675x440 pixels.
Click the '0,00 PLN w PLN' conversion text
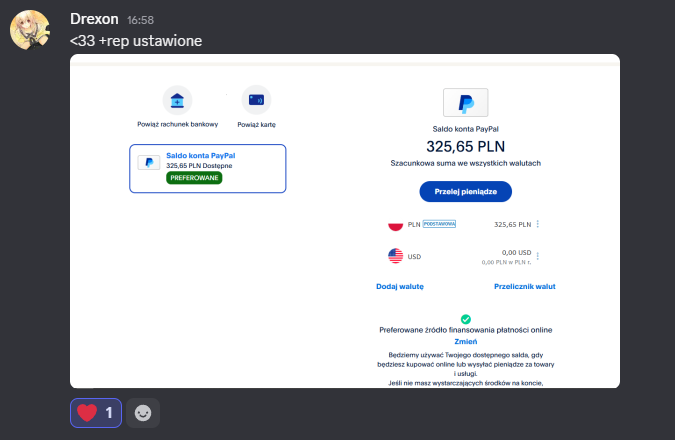[x=506, y=262]
